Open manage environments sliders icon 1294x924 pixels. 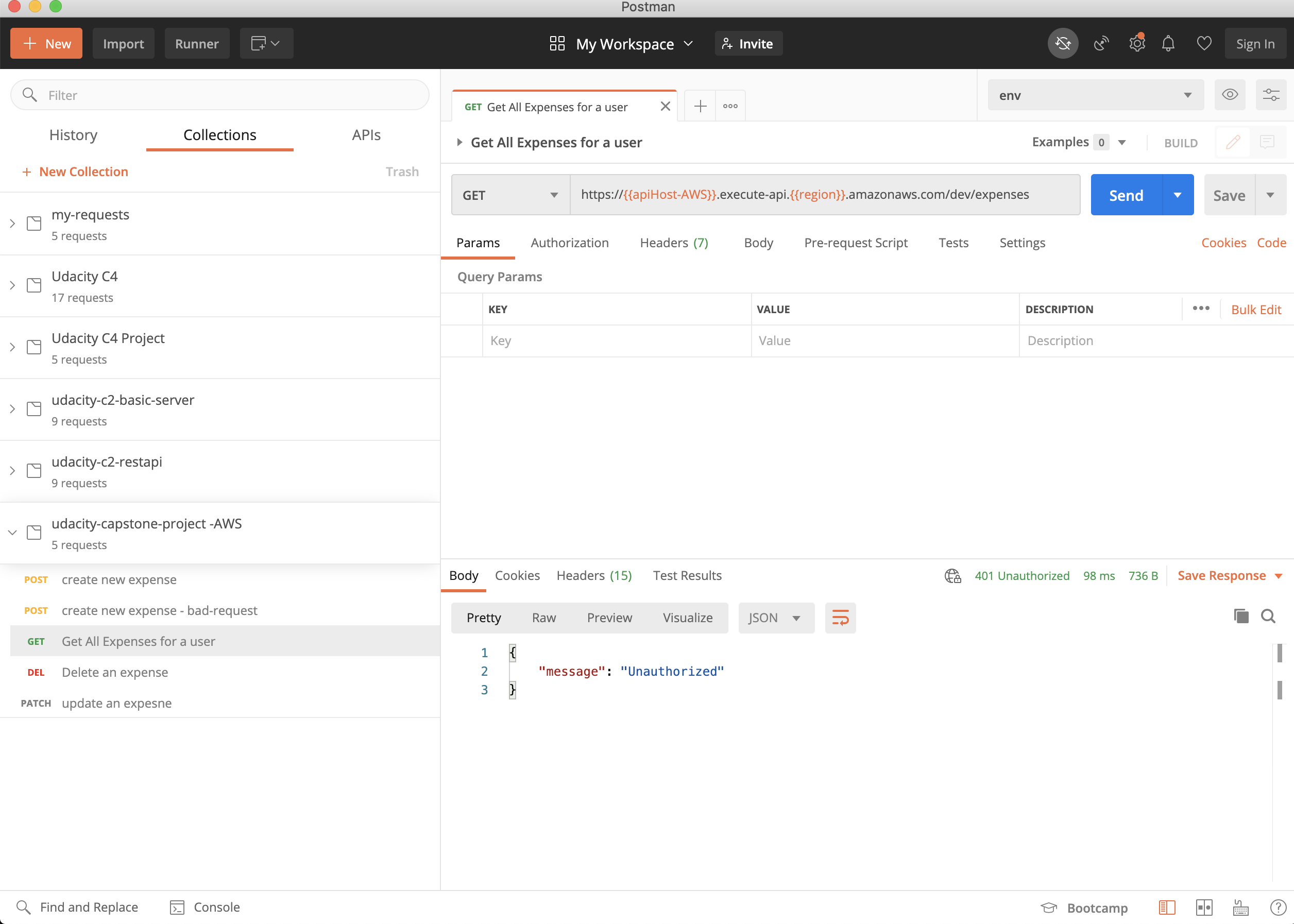(x=1271, y=94)
